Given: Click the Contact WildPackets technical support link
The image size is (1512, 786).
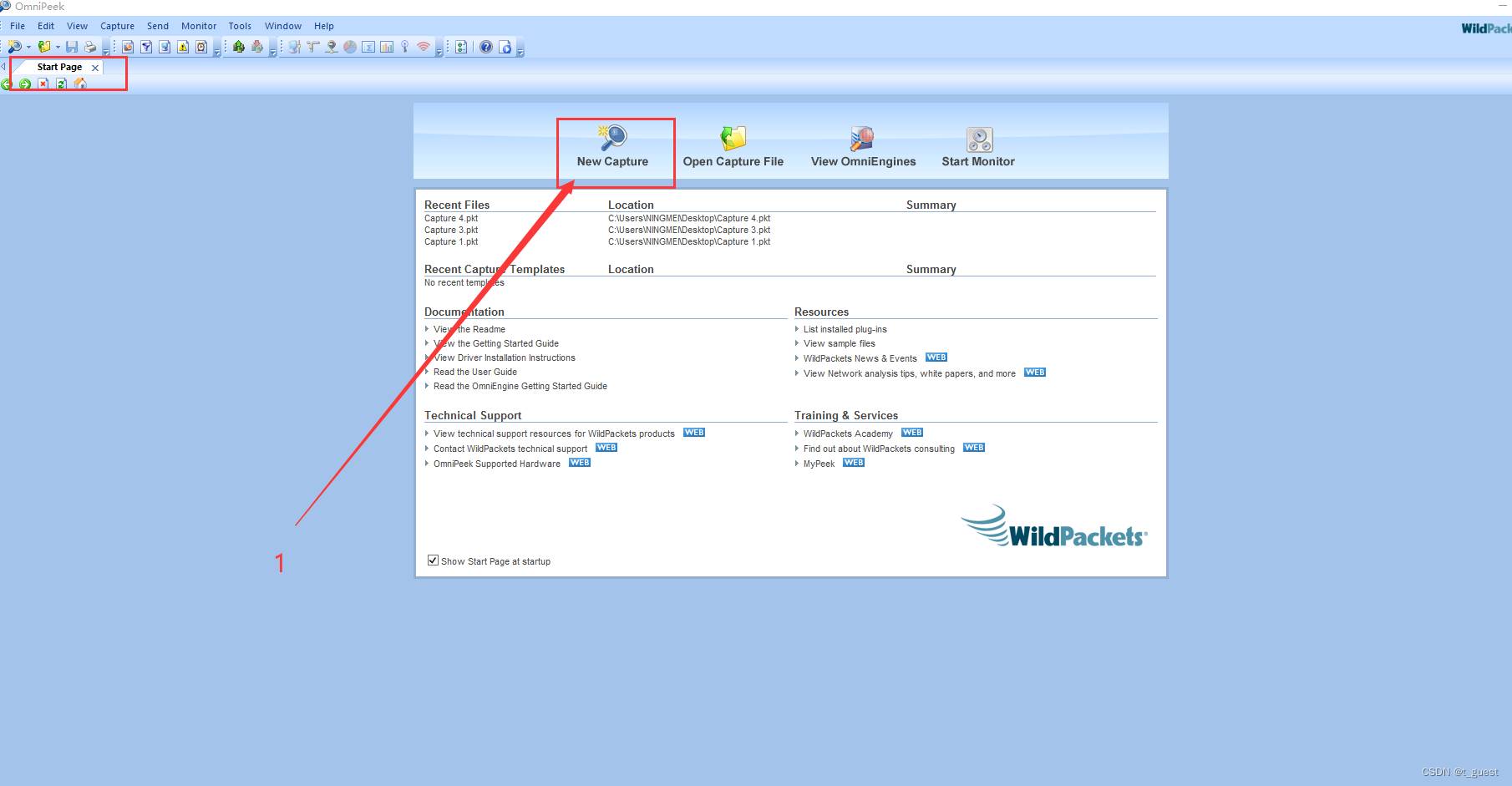Looking at the screenshot, I should 510,449.
